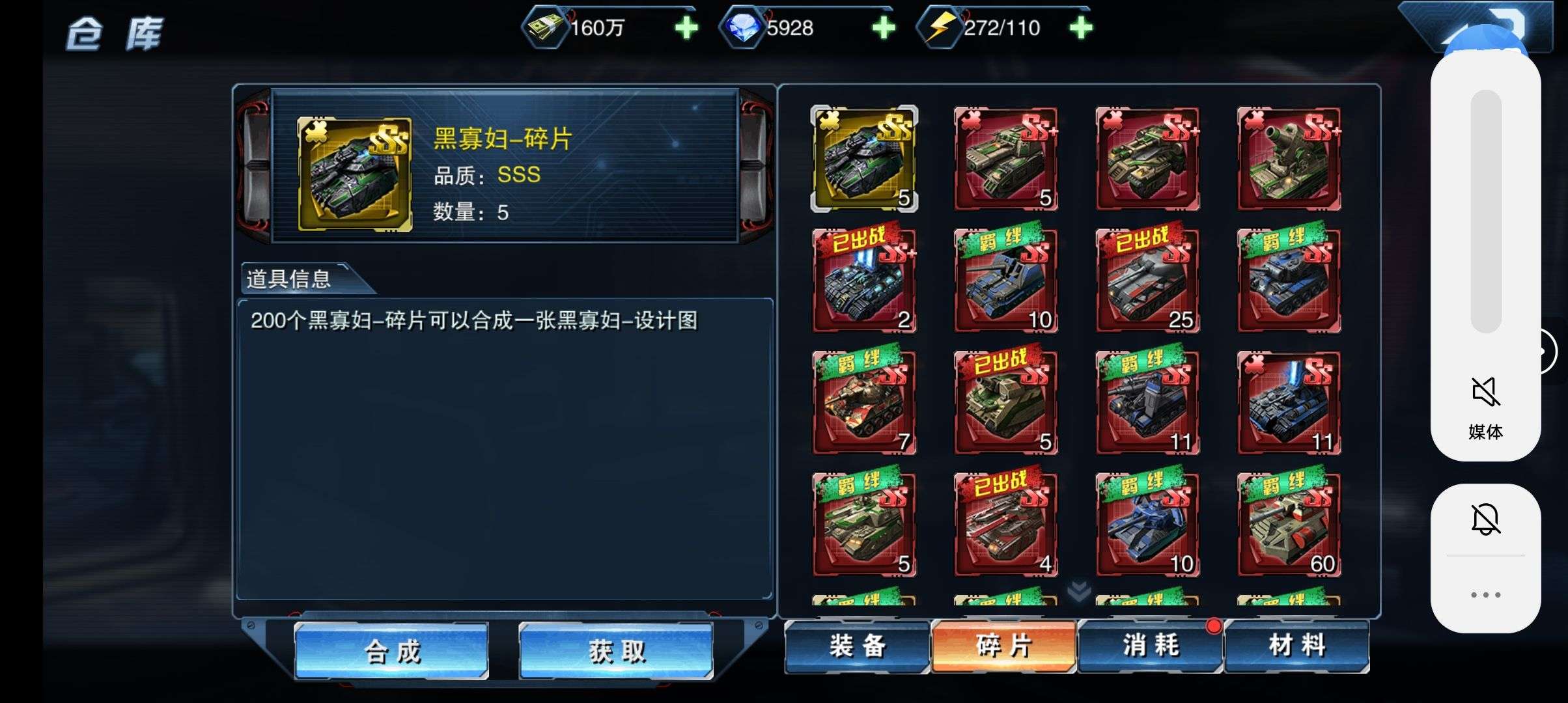This screenshot has height=703, width=1568.
Task: Choose the deployed SS+ fragment with count 2
Action: coord(864,281)
